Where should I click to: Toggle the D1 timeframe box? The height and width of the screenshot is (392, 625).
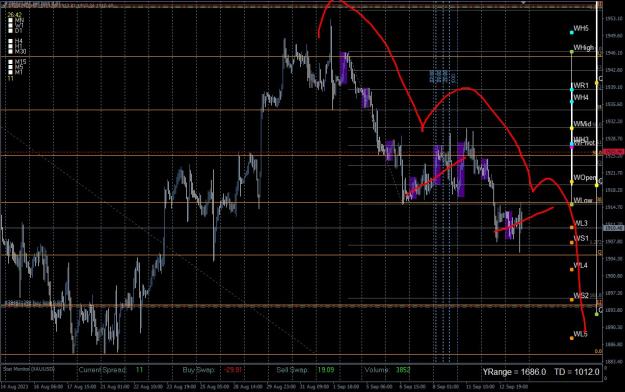click(x=10, y=30)
